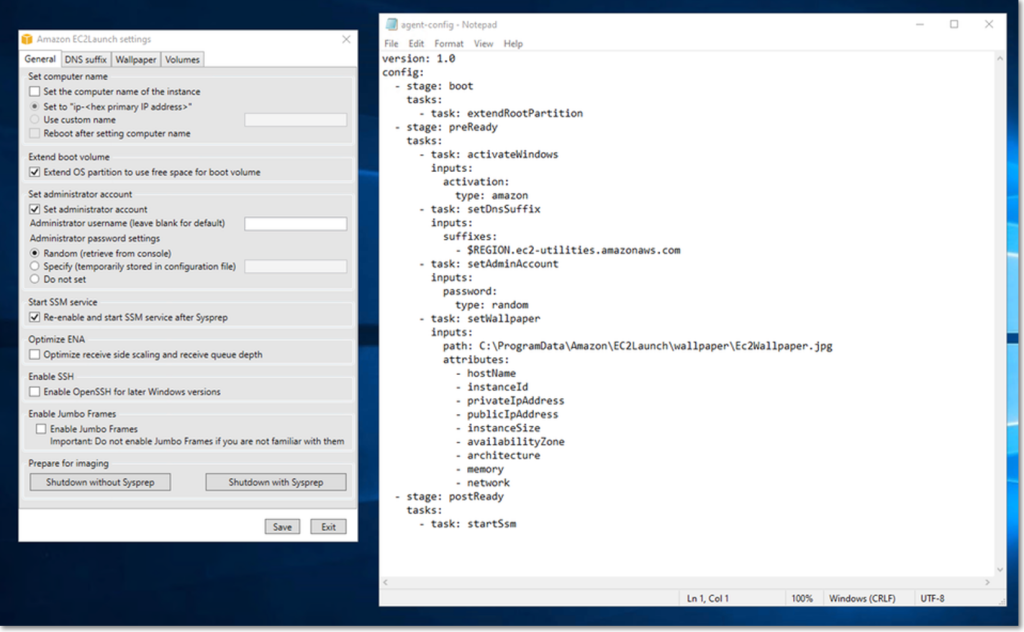Switch to the Wallpaper tab
The width and height of the screenshot is (1024, 632).
(x=135, y=59)
